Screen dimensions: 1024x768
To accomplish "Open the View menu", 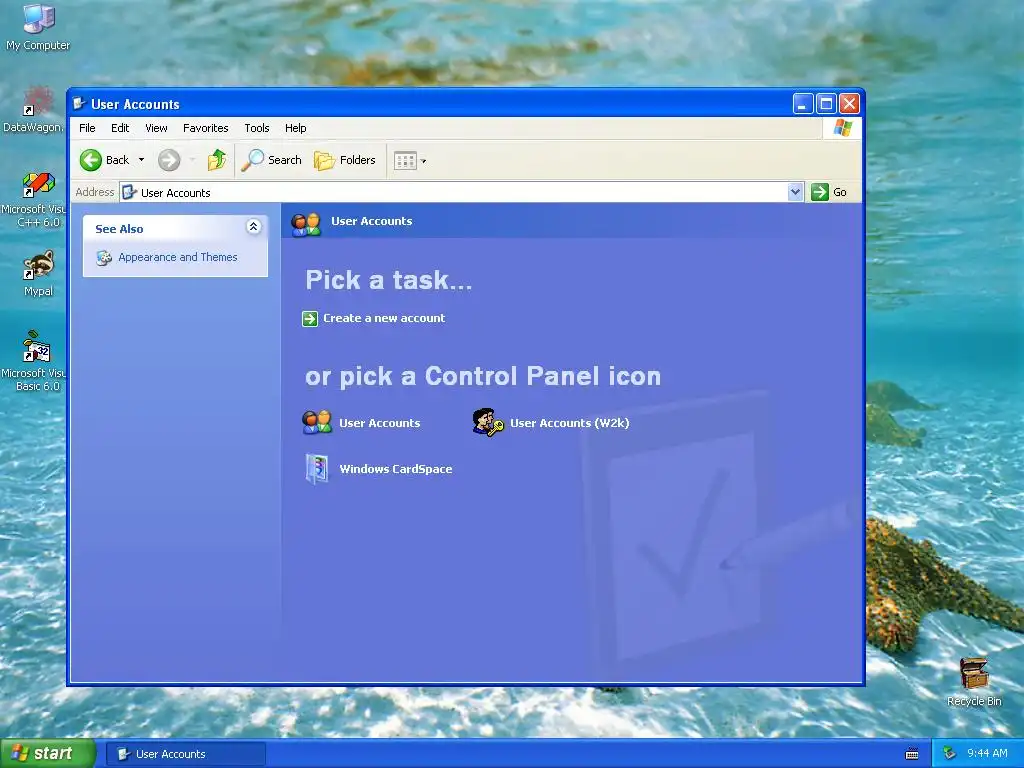I will [156, 128].
